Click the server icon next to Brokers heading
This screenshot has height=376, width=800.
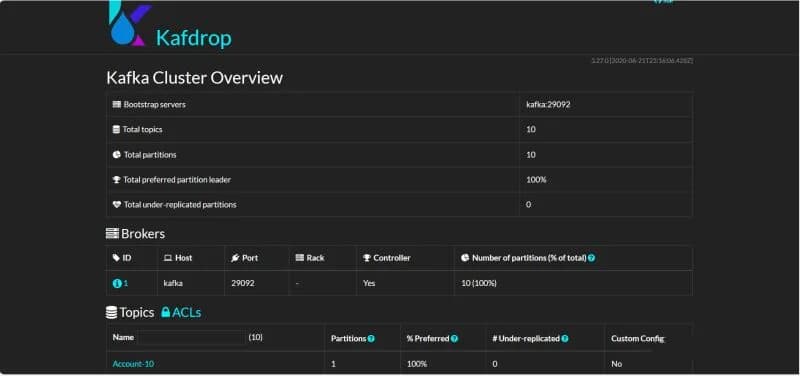coord(112,234)
